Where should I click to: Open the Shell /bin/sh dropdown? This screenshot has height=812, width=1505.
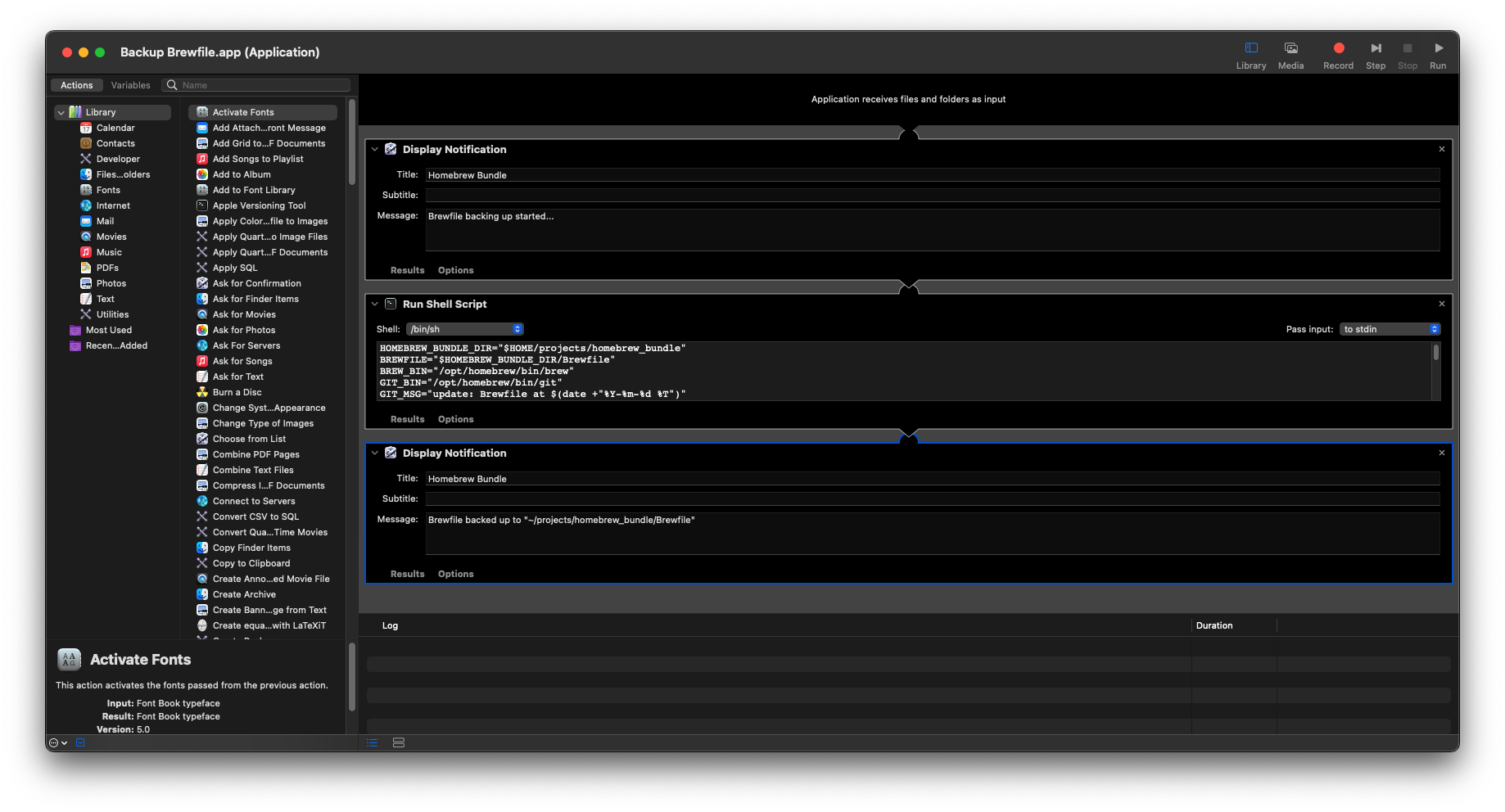tap(464, 329)
